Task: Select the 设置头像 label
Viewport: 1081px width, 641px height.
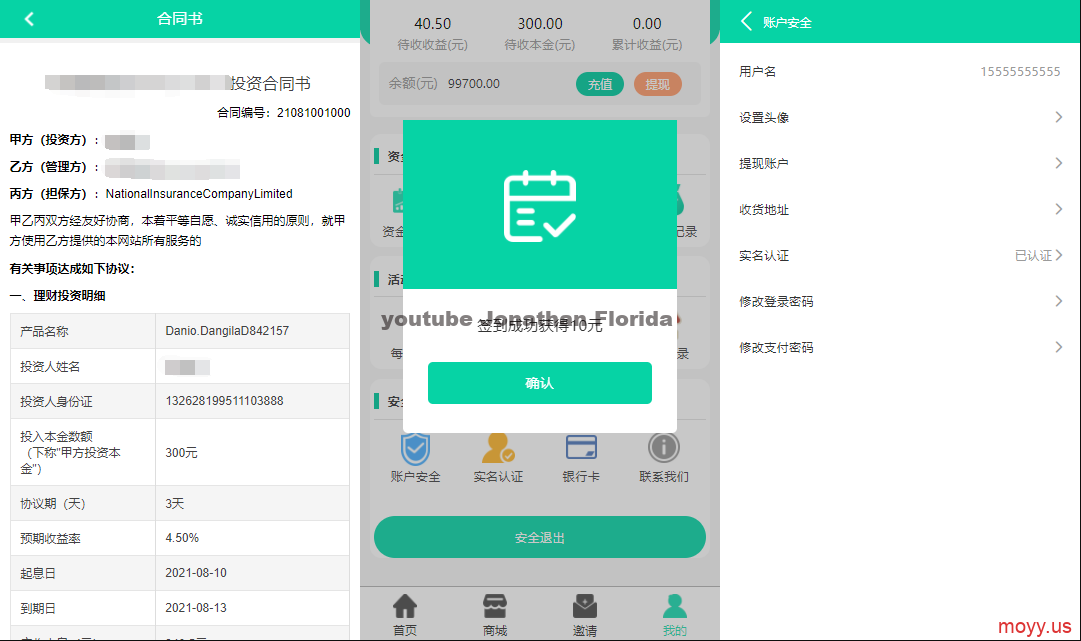Action: (764, 118)
